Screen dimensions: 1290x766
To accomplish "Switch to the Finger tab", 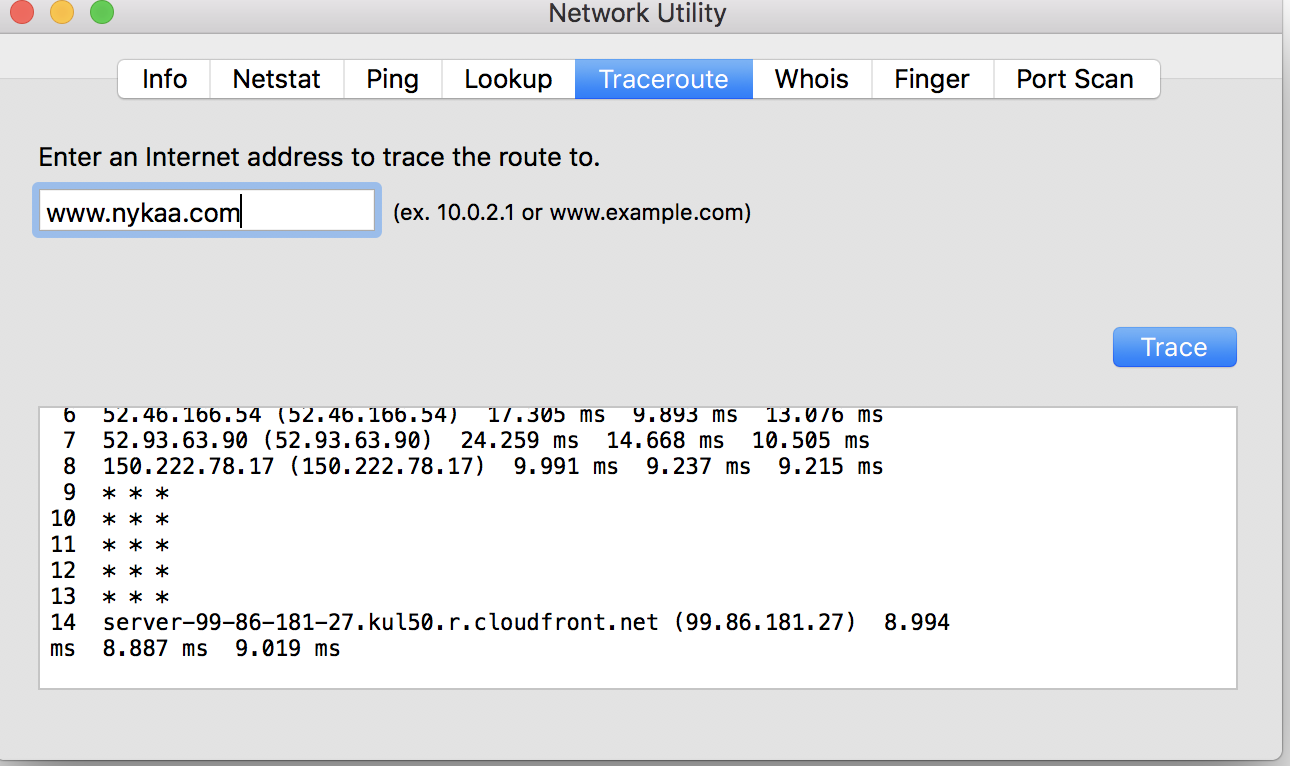I will click(932, 79).
